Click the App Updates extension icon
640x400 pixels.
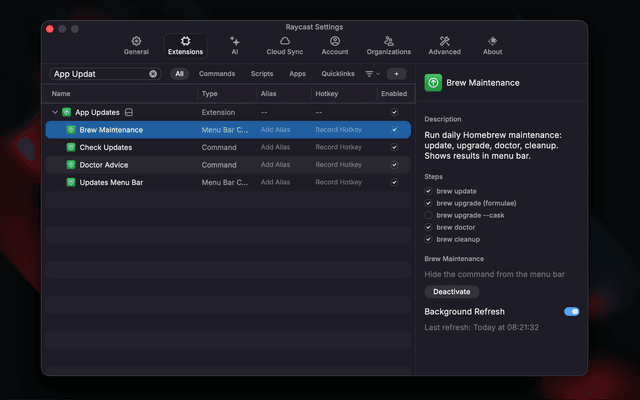tap(67, 112)
